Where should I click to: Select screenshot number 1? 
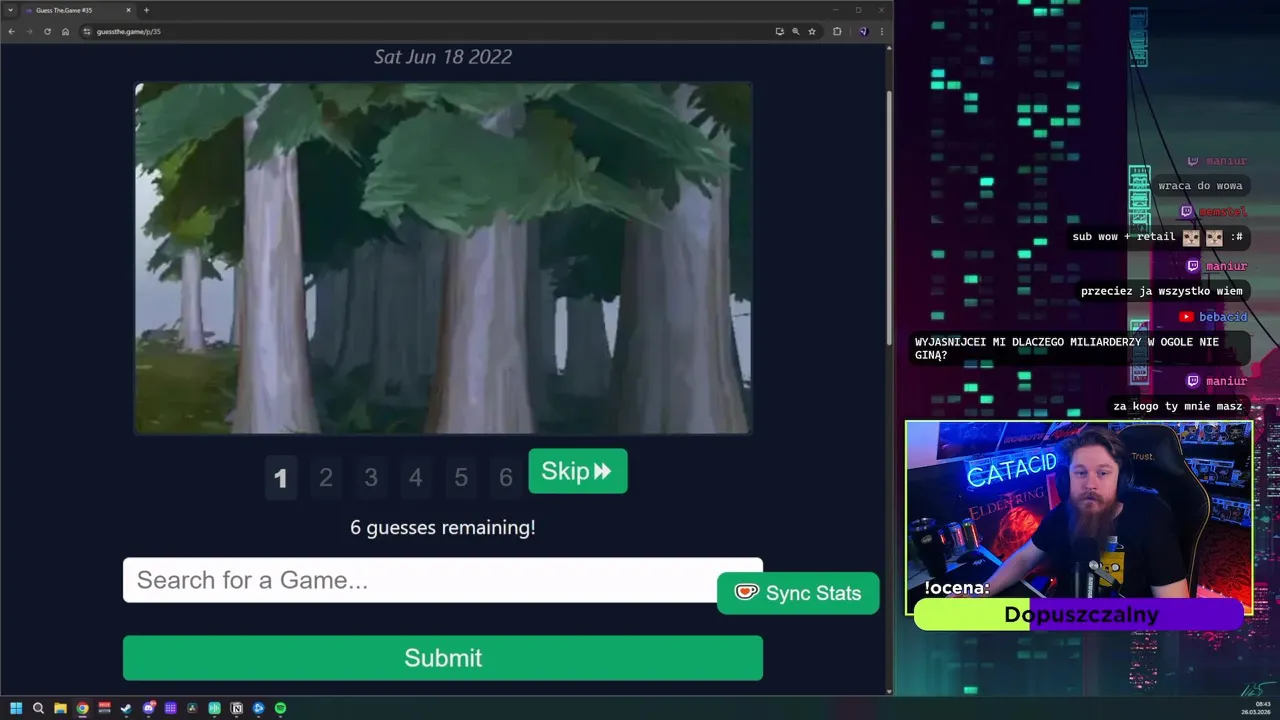pyautogui.click(x=281, y=478)
